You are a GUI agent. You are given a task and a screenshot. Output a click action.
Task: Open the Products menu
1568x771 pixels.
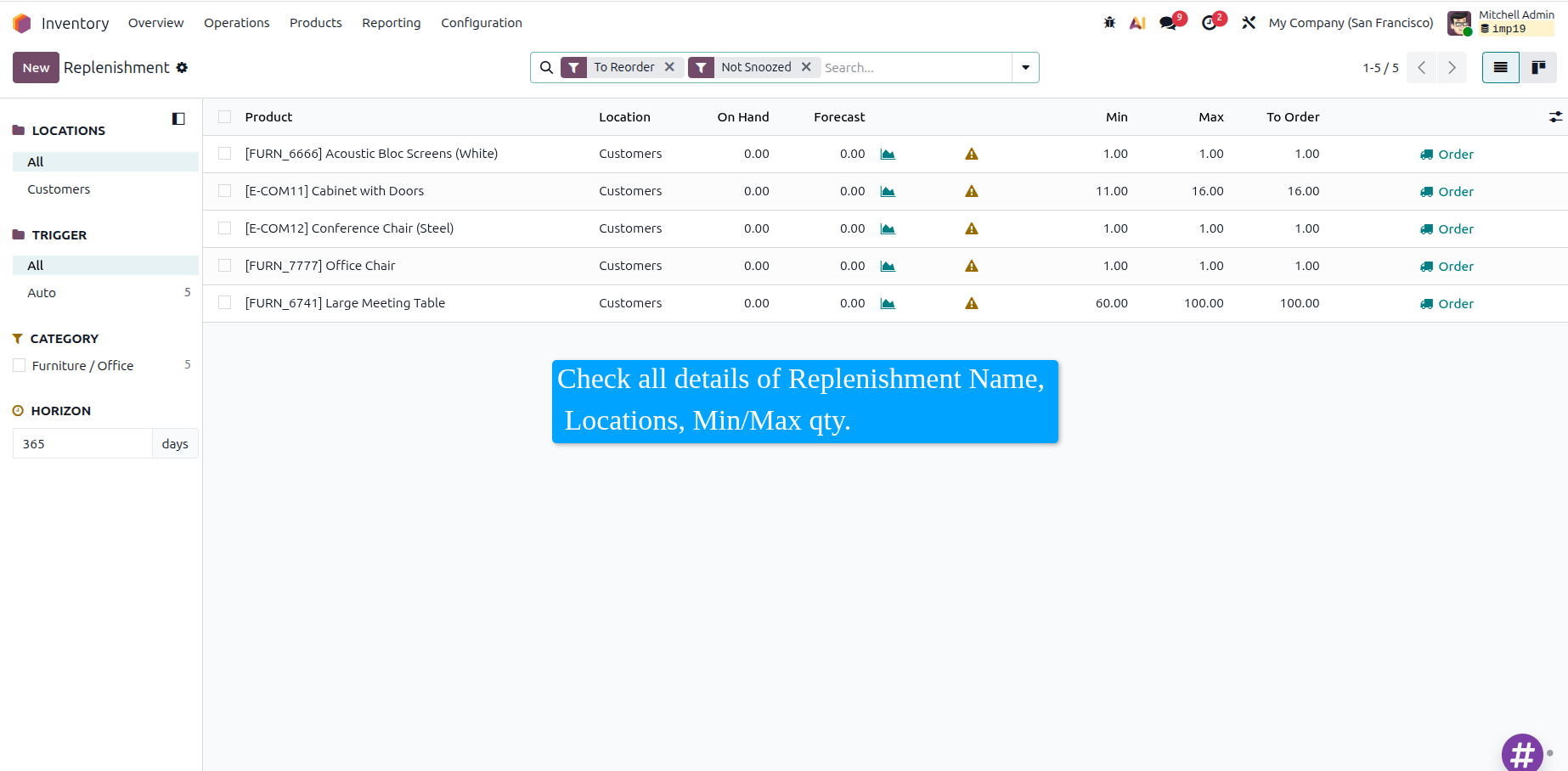click(x=315, y=23)
